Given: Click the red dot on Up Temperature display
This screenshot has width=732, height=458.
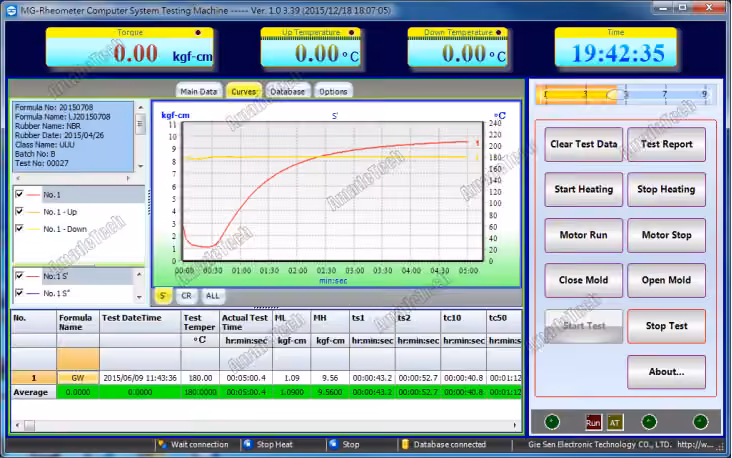Looking at the screenshot, I should point(352,33).
